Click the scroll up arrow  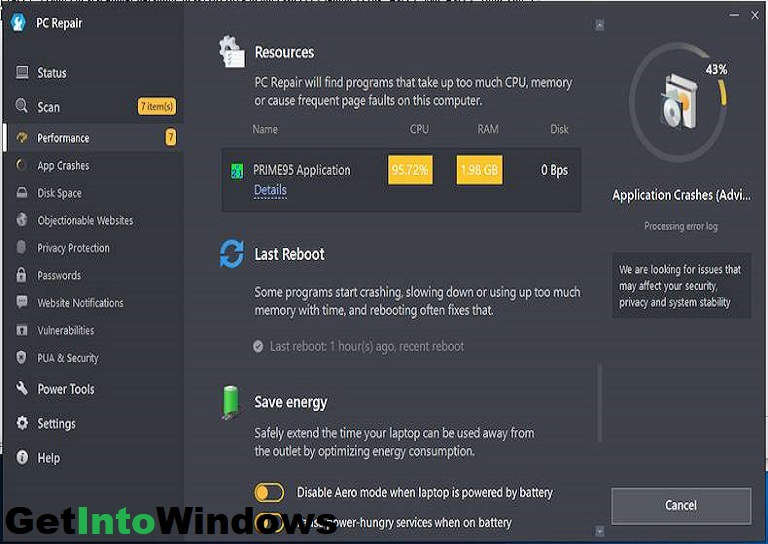(x=600, y=25)
